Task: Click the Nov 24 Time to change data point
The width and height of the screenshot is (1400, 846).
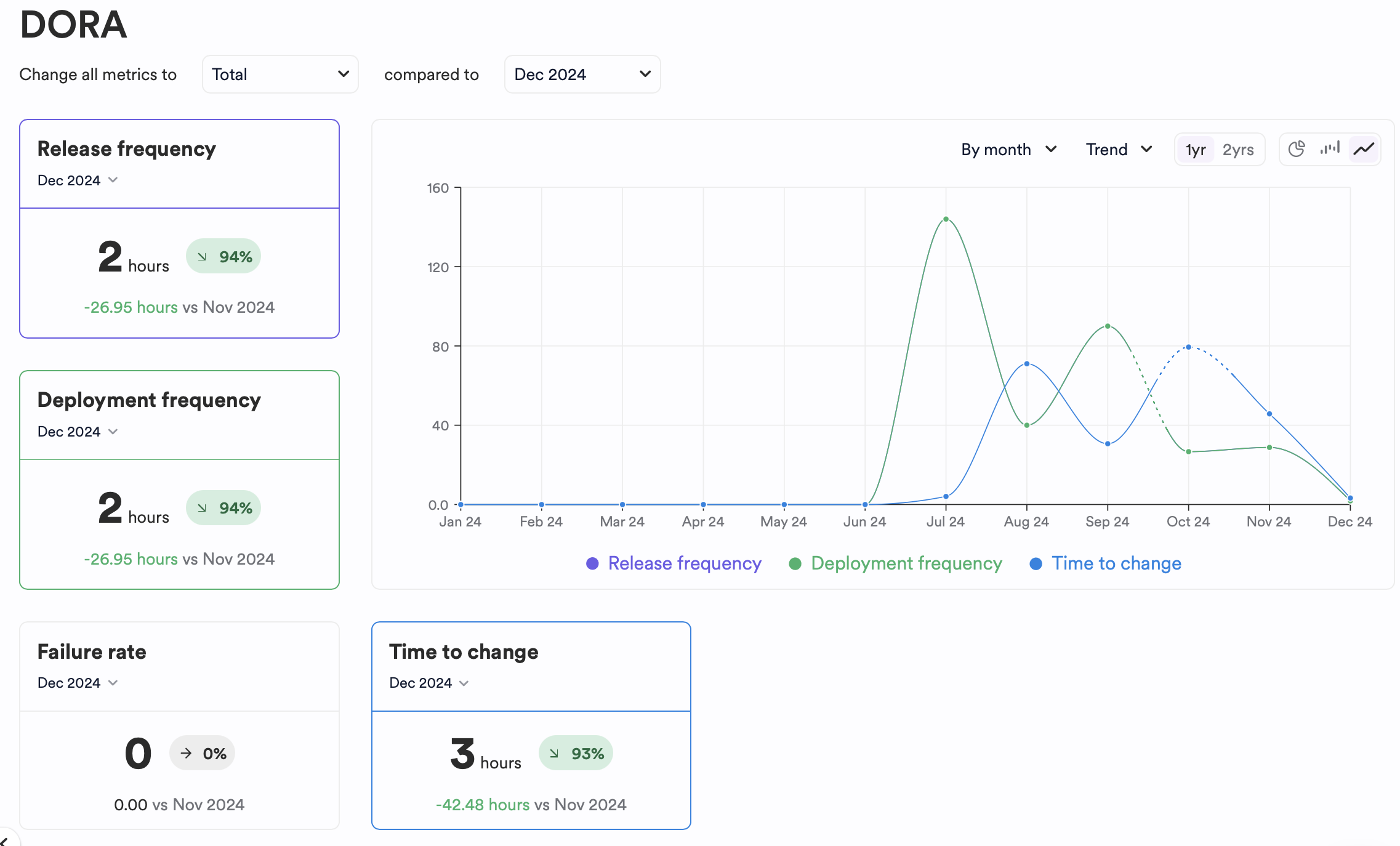Action: pyautogui.click(x=1269, y=414)
